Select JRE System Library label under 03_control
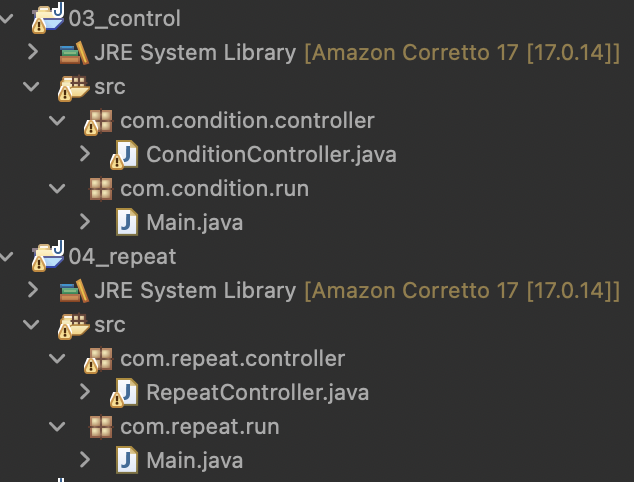Image resolution: width=634 pixels, height=482 pixels. [195, 53]
